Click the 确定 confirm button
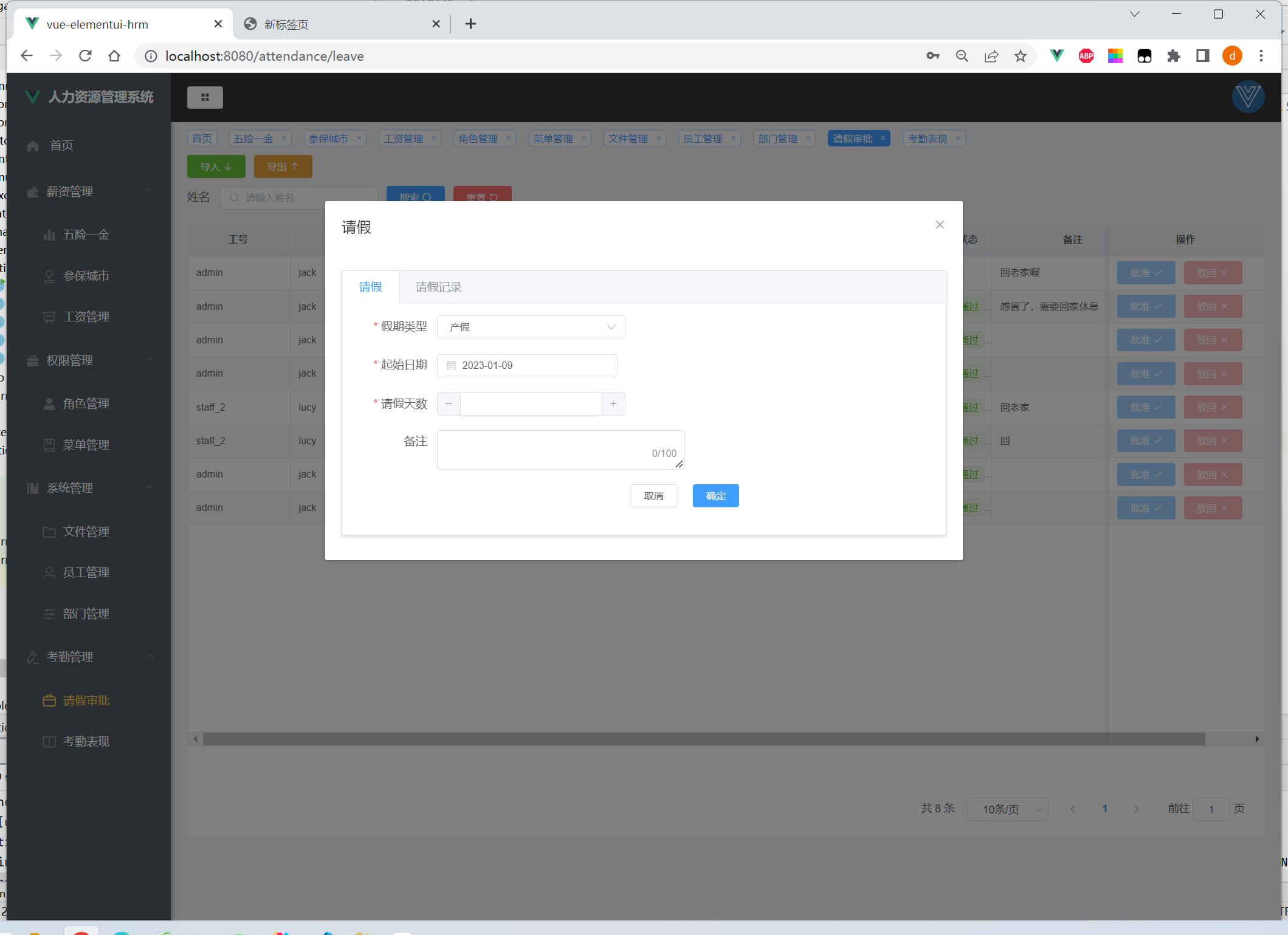Viewport: 1288px width, 935px height. pos(715,496)
